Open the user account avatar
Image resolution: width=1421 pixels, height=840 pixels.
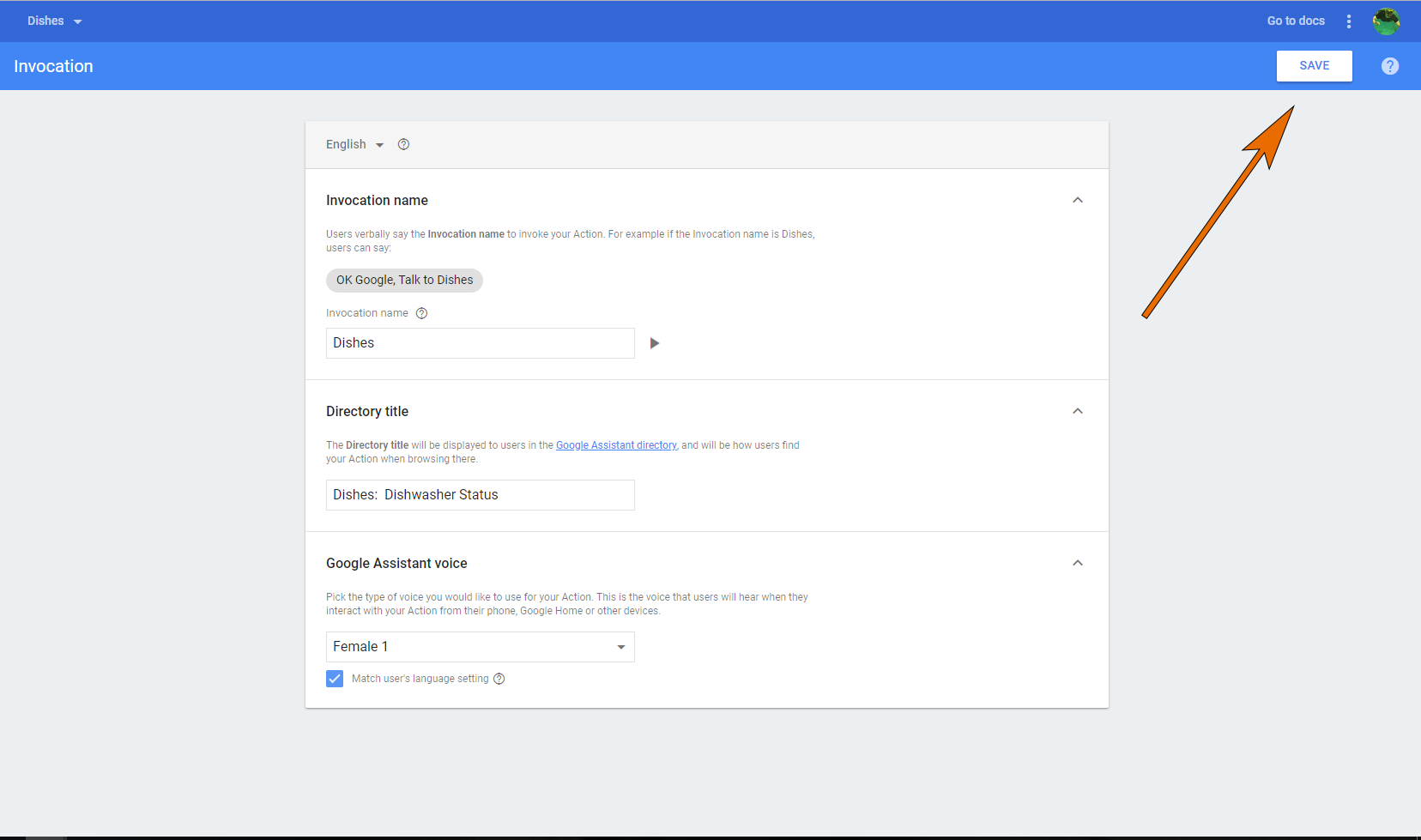coord(1386,21)
